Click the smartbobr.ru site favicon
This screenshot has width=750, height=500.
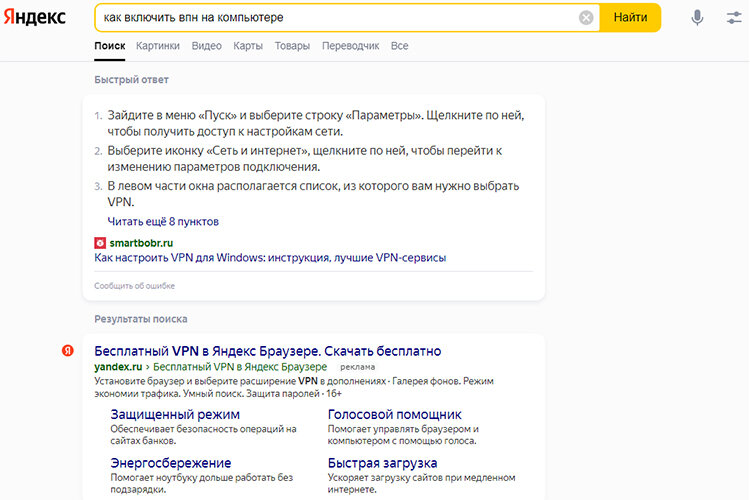(x=99, y=243)
